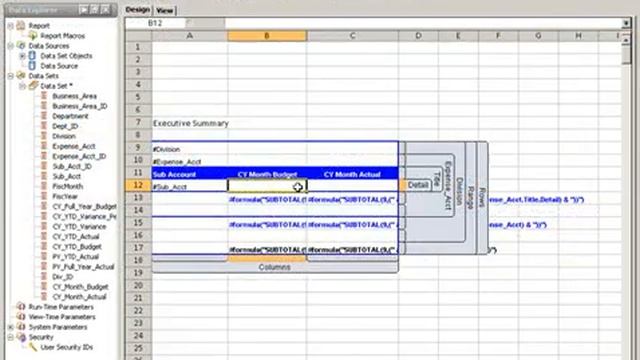Click the Run-Time Parameters icon
This screenshot has height=360, width=640.
21,307
